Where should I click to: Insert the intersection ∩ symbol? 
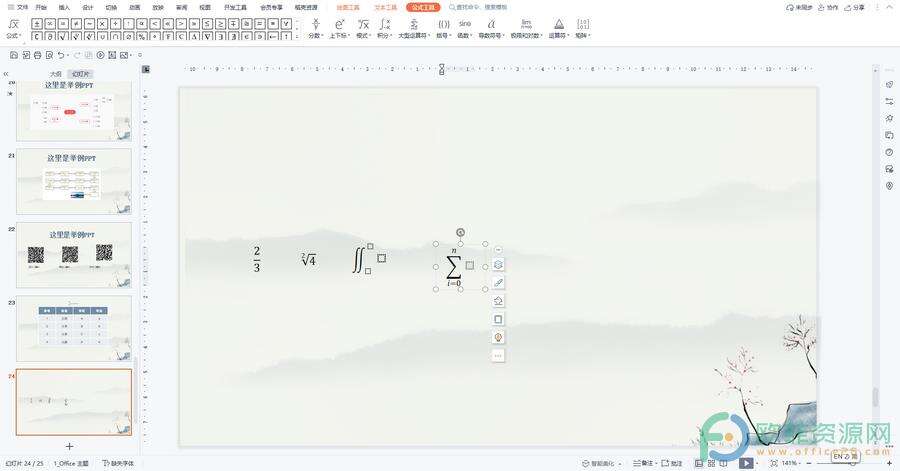pyautogui.click(x=115, y=36)
